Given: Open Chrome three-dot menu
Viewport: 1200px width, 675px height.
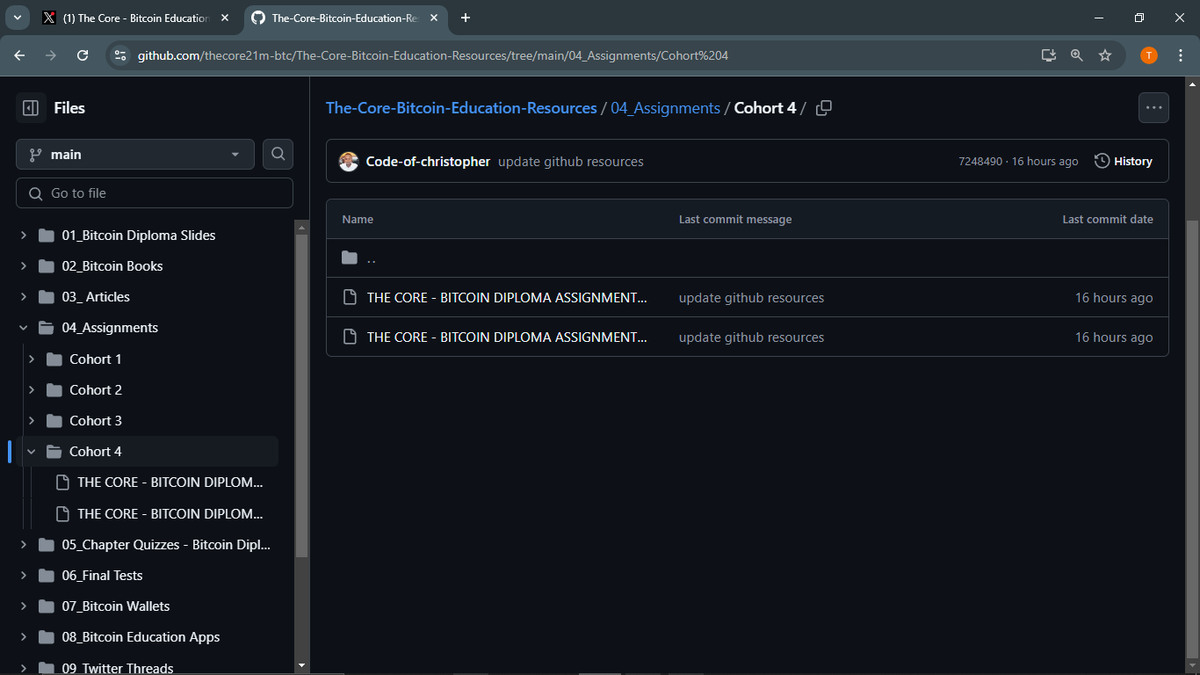Looking at the screenshot, I should [1180, 55].
